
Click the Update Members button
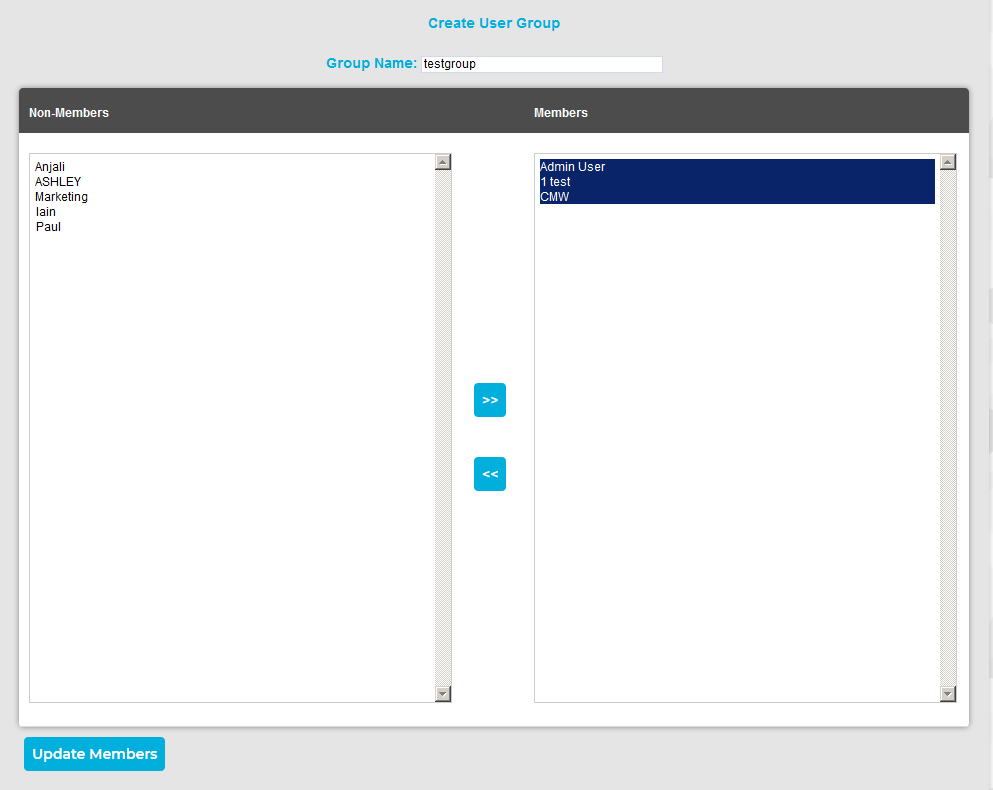coord(94,754)
